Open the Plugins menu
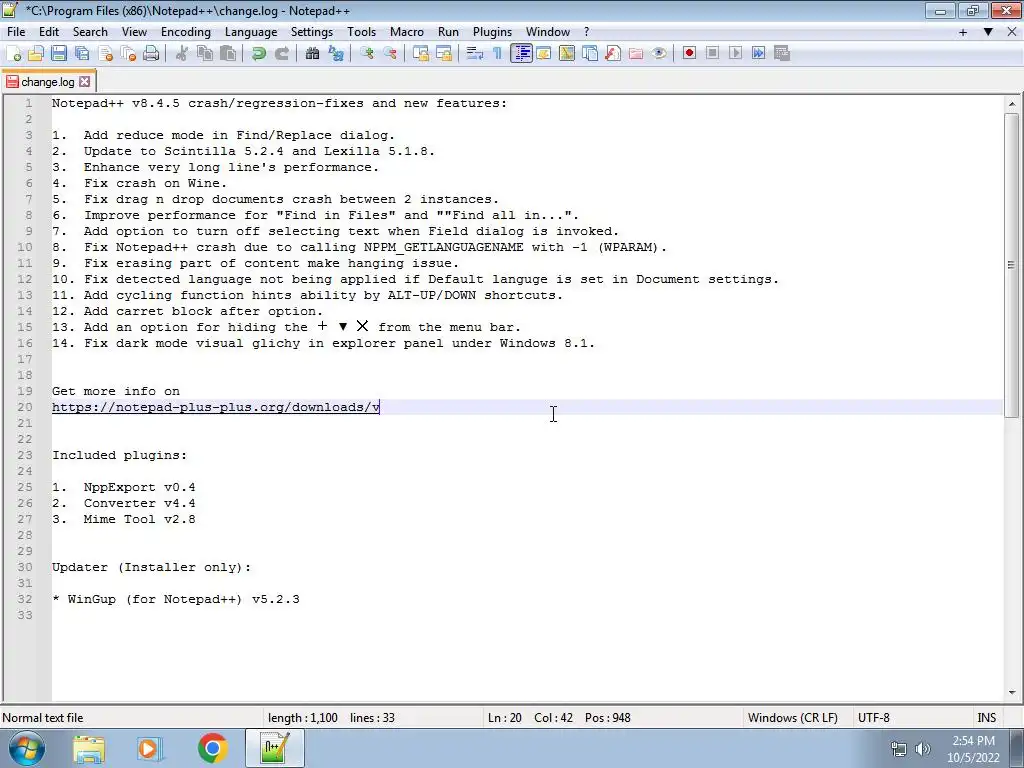 click(492, 32)
